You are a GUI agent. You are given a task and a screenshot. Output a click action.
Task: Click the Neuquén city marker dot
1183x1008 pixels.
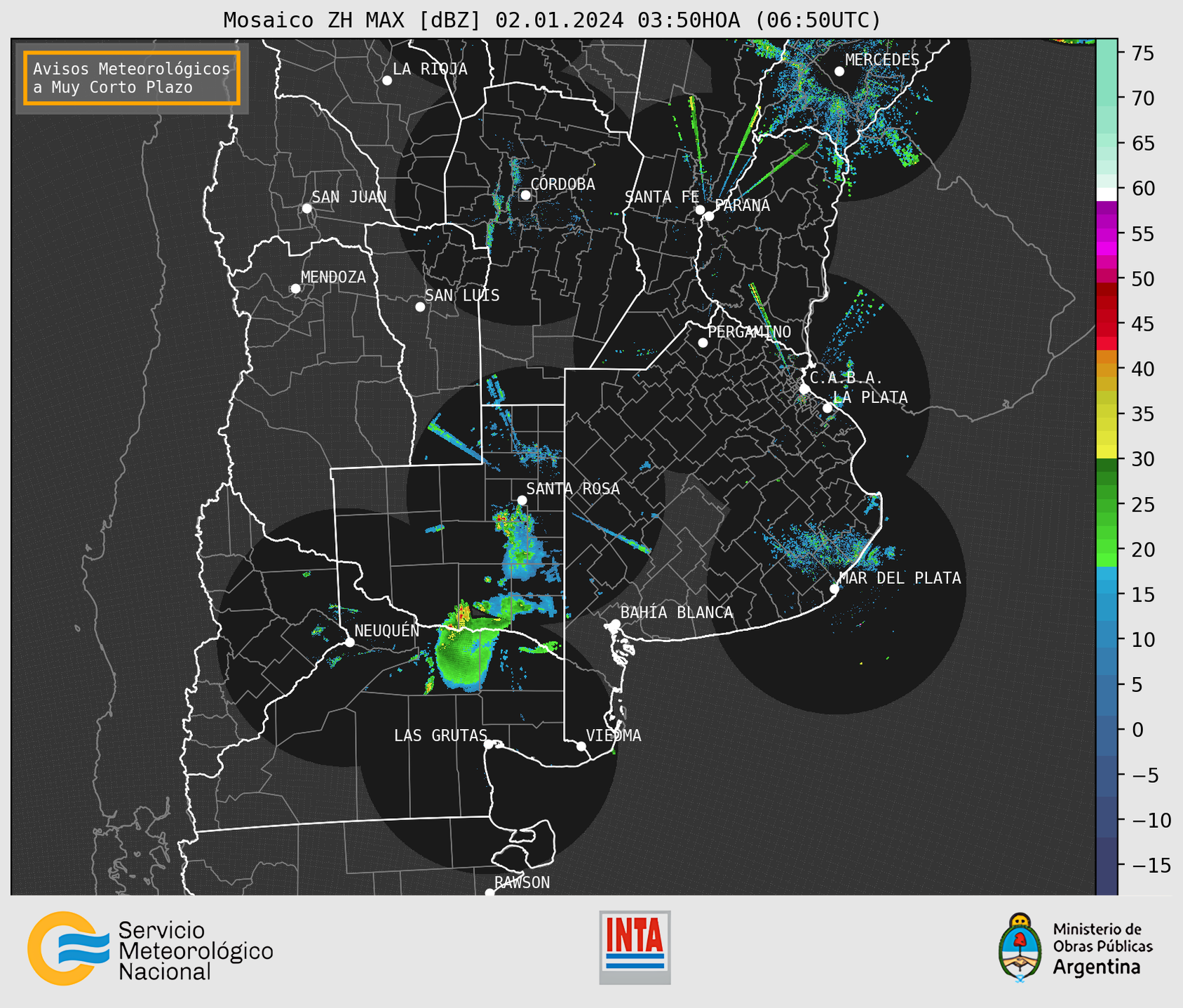point(349,642)
